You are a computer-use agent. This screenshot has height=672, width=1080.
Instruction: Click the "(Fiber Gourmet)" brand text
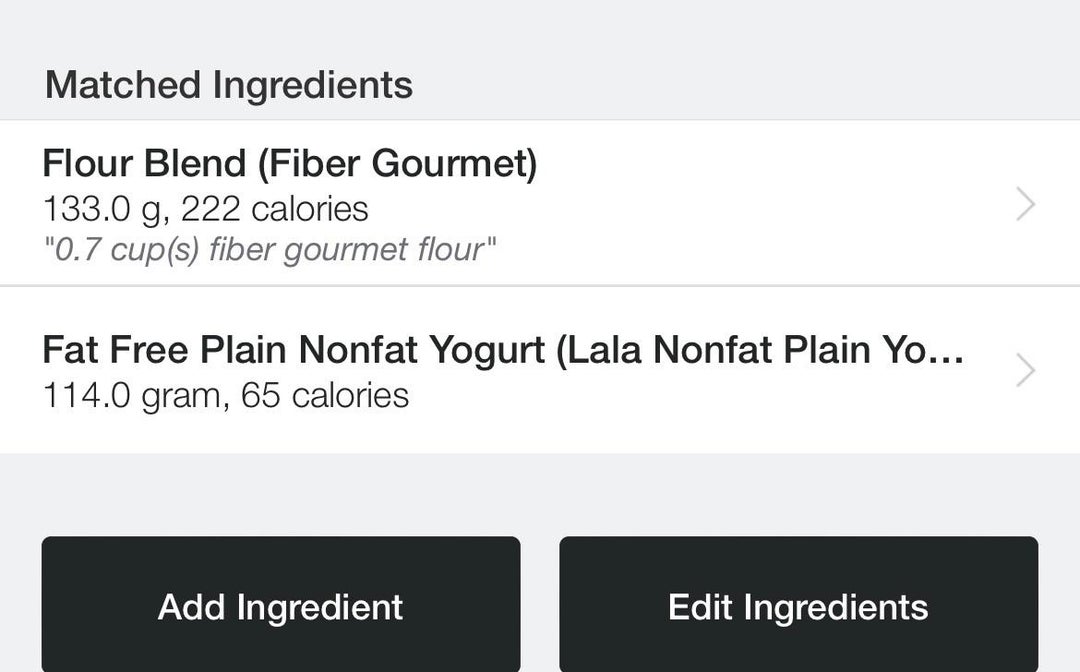click(x=397, y=163)
